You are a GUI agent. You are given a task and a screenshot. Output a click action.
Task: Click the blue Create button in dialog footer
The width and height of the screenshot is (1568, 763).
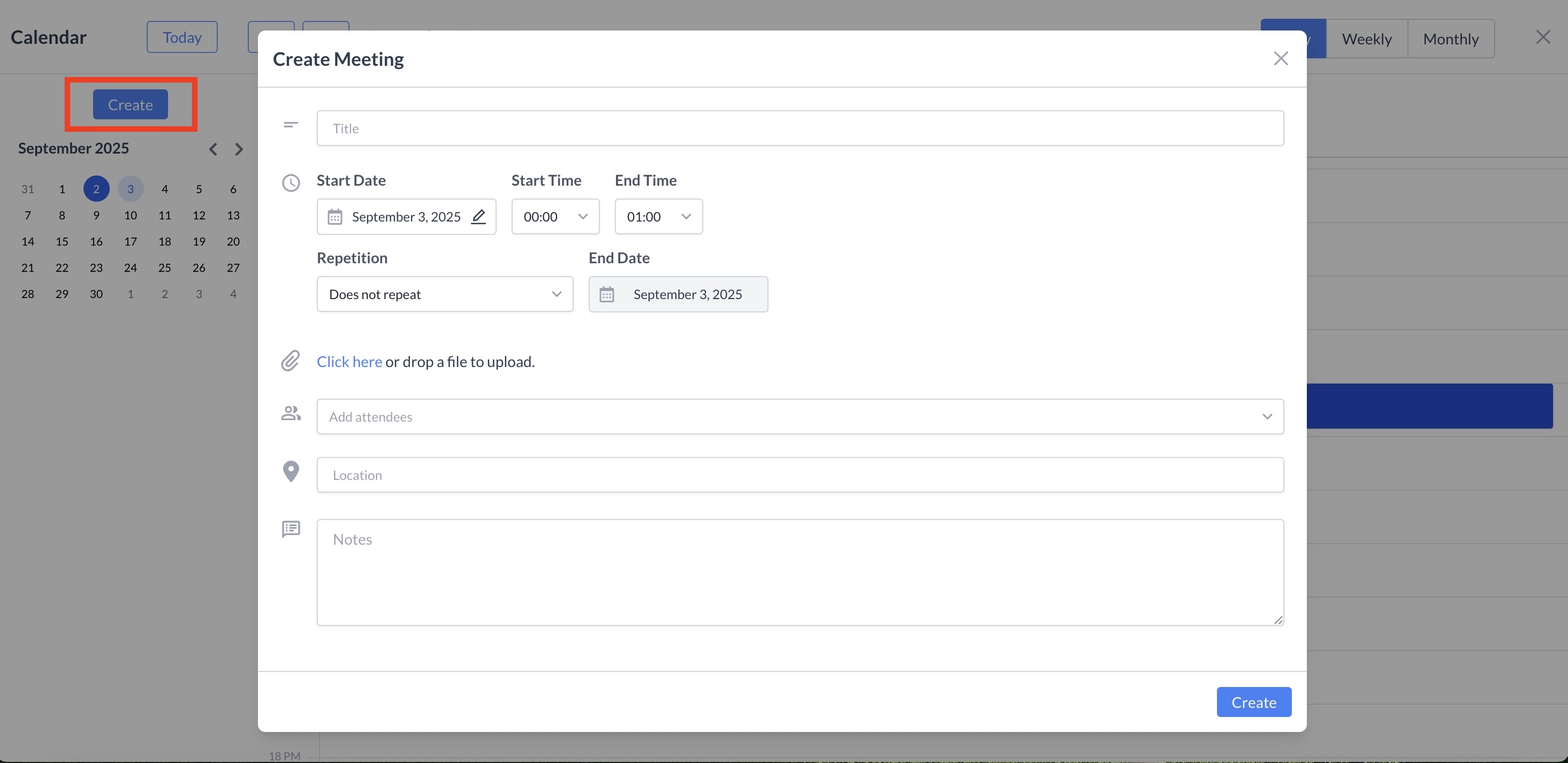pyautogui.click(x=1253, y=702)
